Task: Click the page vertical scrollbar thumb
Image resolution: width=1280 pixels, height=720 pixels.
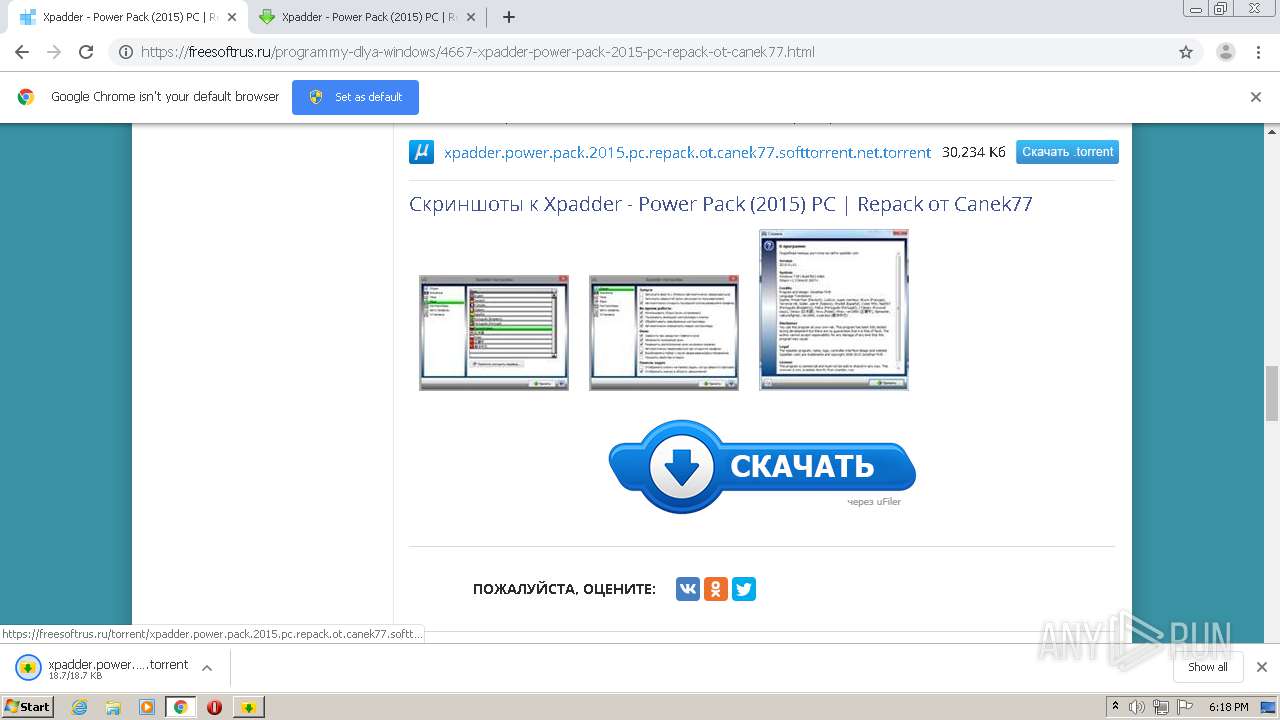Action: click(1272, 394)
